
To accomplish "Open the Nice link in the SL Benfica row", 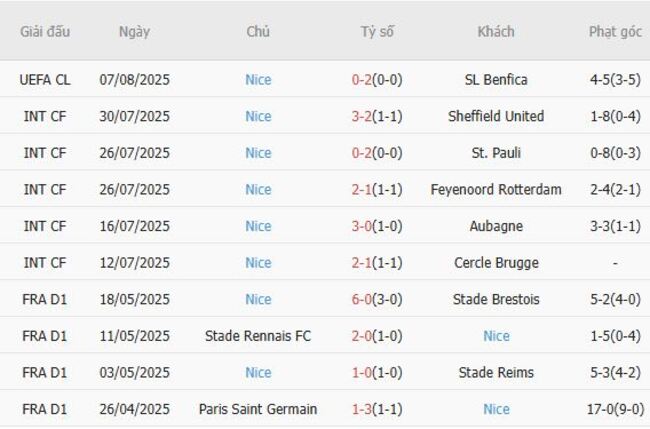I will (x=258, y=80).
